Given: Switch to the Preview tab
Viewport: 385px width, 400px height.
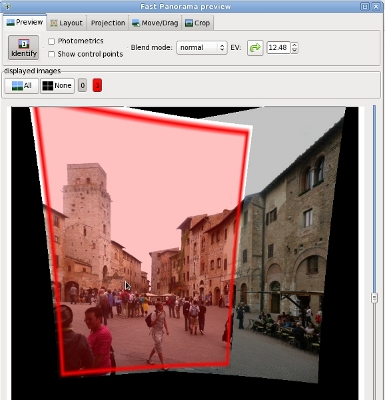Looking at the screenshot, I should (x=25, y=22).
